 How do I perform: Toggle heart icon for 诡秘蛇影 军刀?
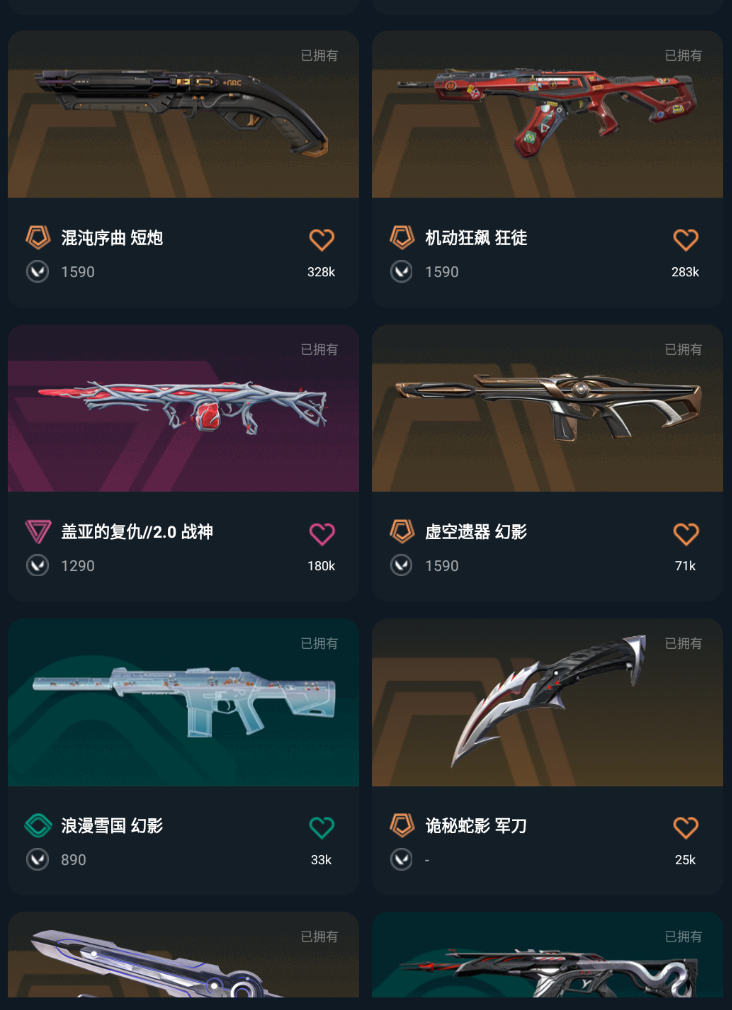click(686, 827)
